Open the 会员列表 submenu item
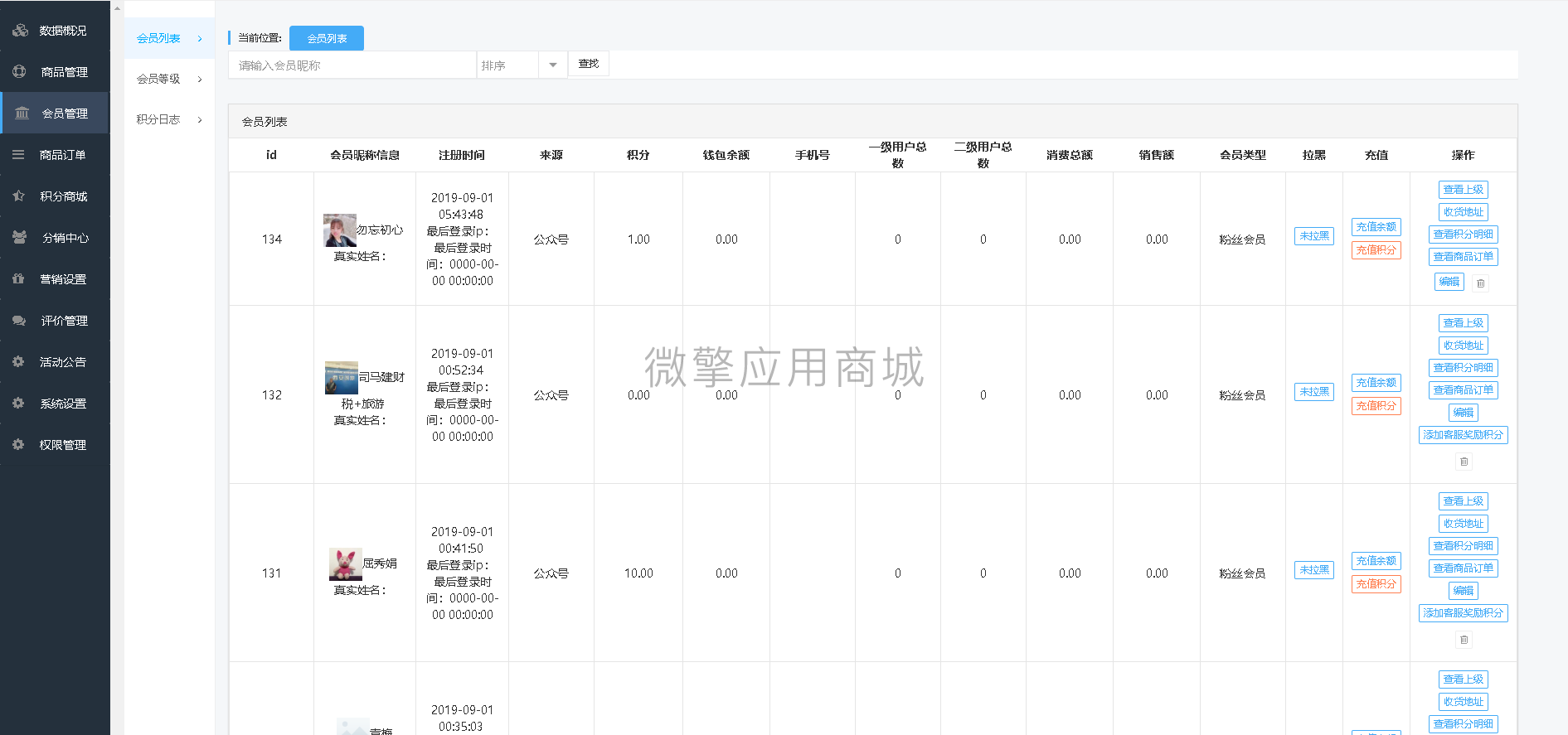 pyautogui.click(x=169, y=38)
